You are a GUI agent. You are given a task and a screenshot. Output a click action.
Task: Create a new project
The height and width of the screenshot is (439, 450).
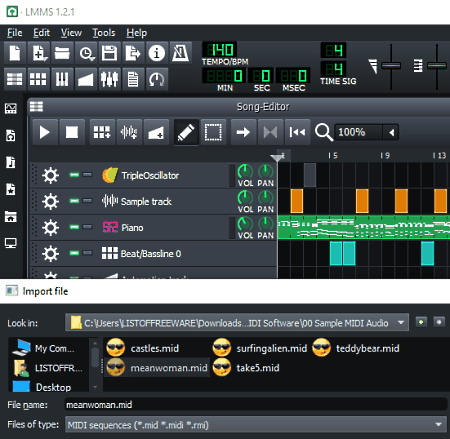(15, 53)
